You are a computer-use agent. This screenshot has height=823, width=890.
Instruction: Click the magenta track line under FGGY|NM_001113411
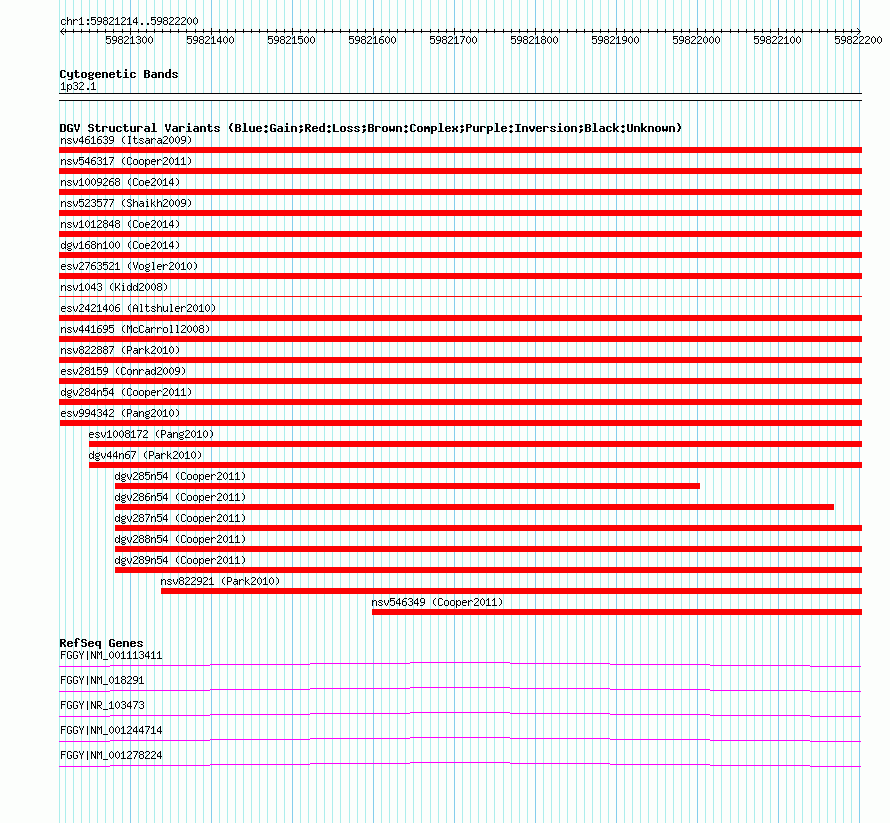click(460, 664)
